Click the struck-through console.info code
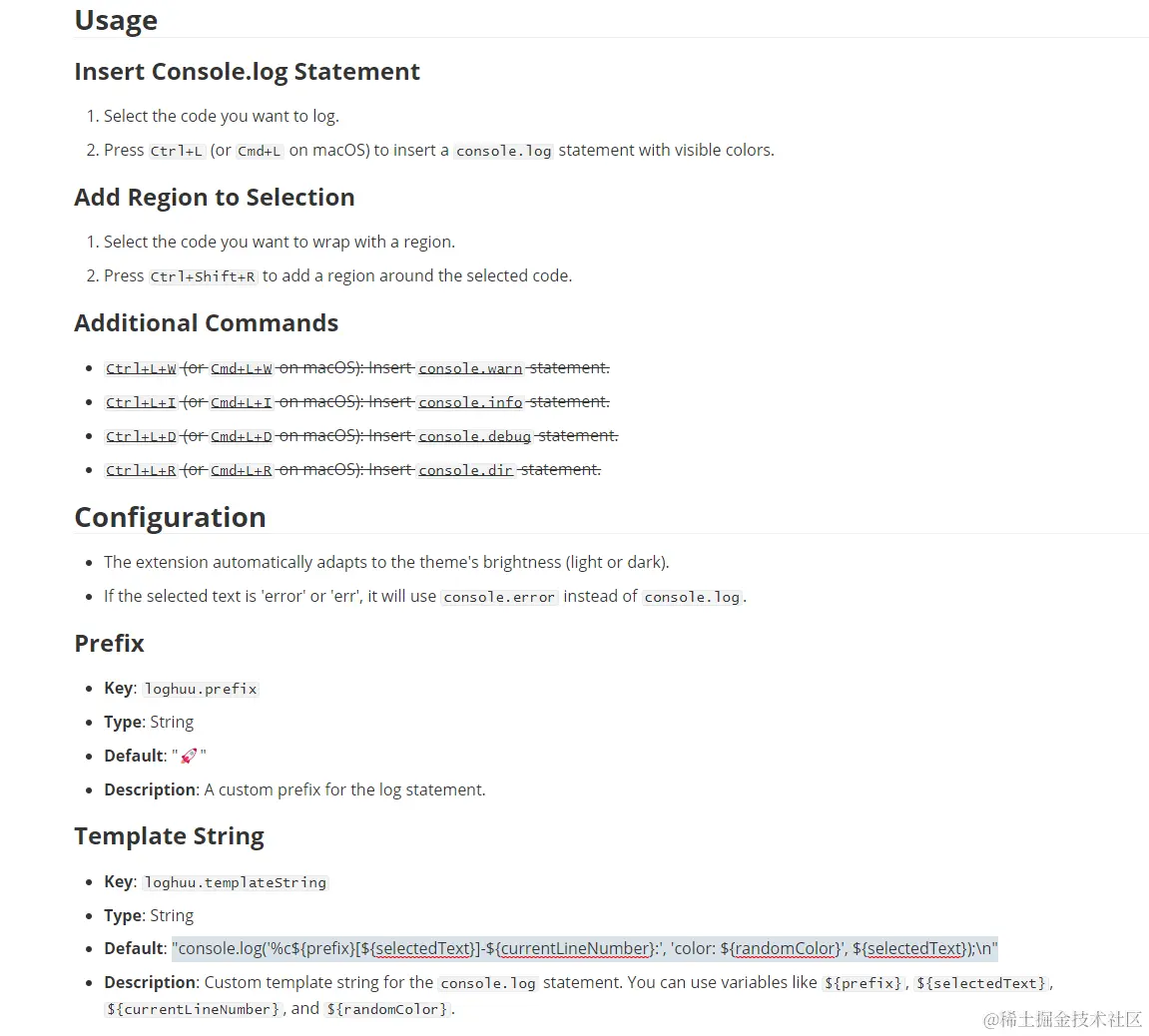Image resolution: width=1149 pixels, height=1036 pixels. 470,402
